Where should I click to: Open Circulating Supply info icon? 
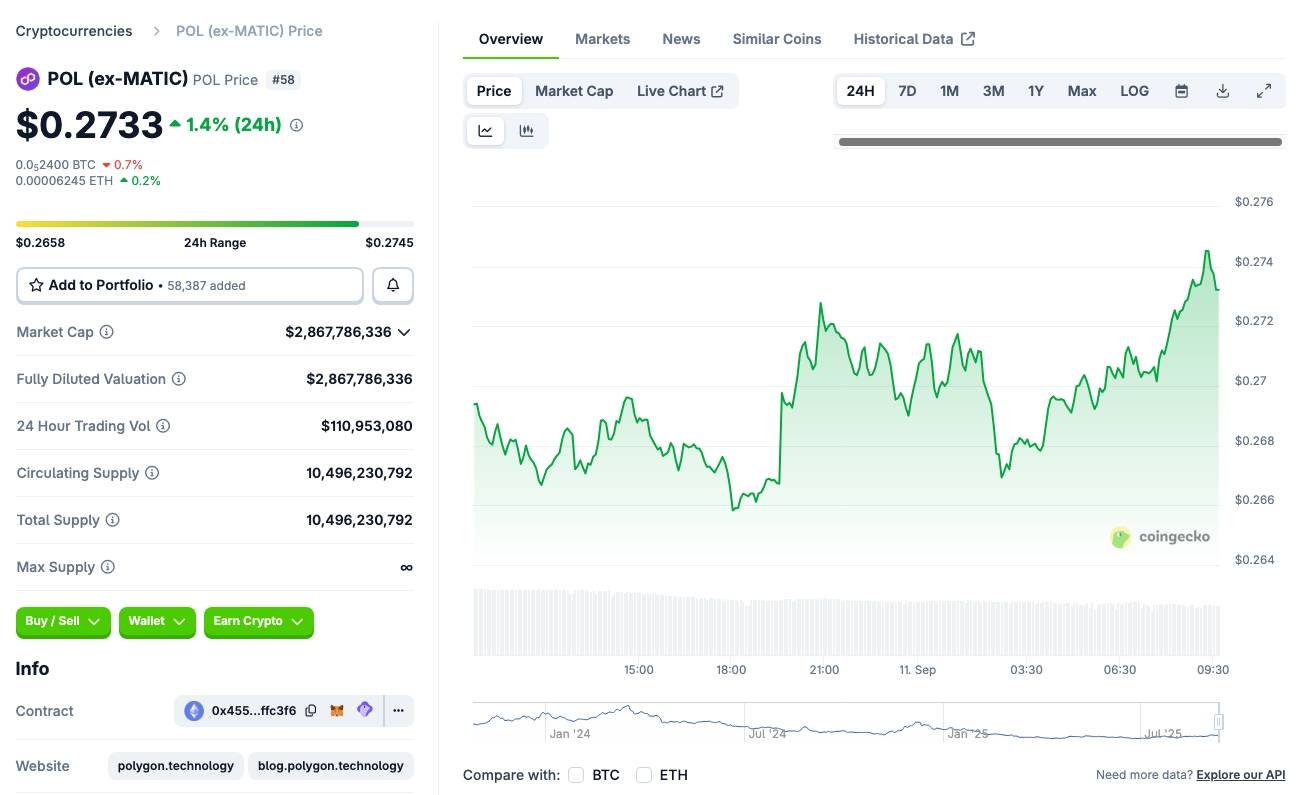click(x=152, y=473)
